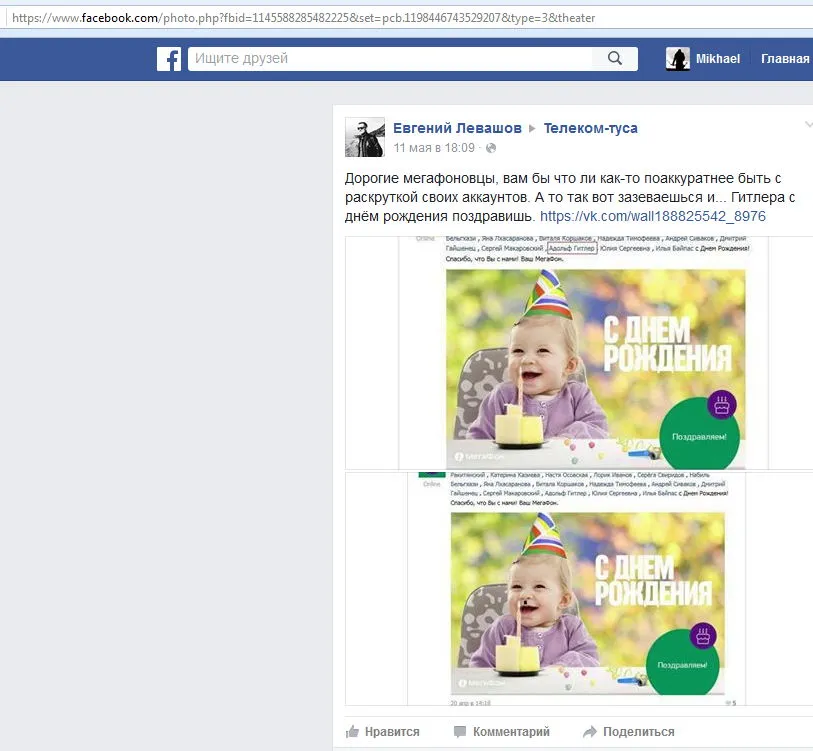Screen dimensions: 813x751
Task: Focus the 'Ищите друзей' search field
Action: [x=390, y=59]
